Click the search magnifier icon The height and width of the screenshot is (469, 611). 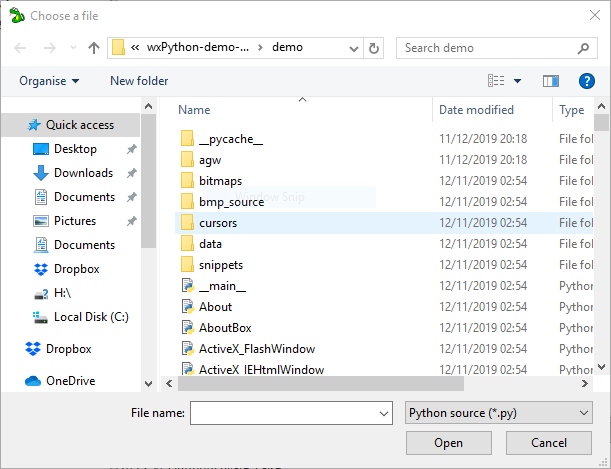tap(583, 48)
